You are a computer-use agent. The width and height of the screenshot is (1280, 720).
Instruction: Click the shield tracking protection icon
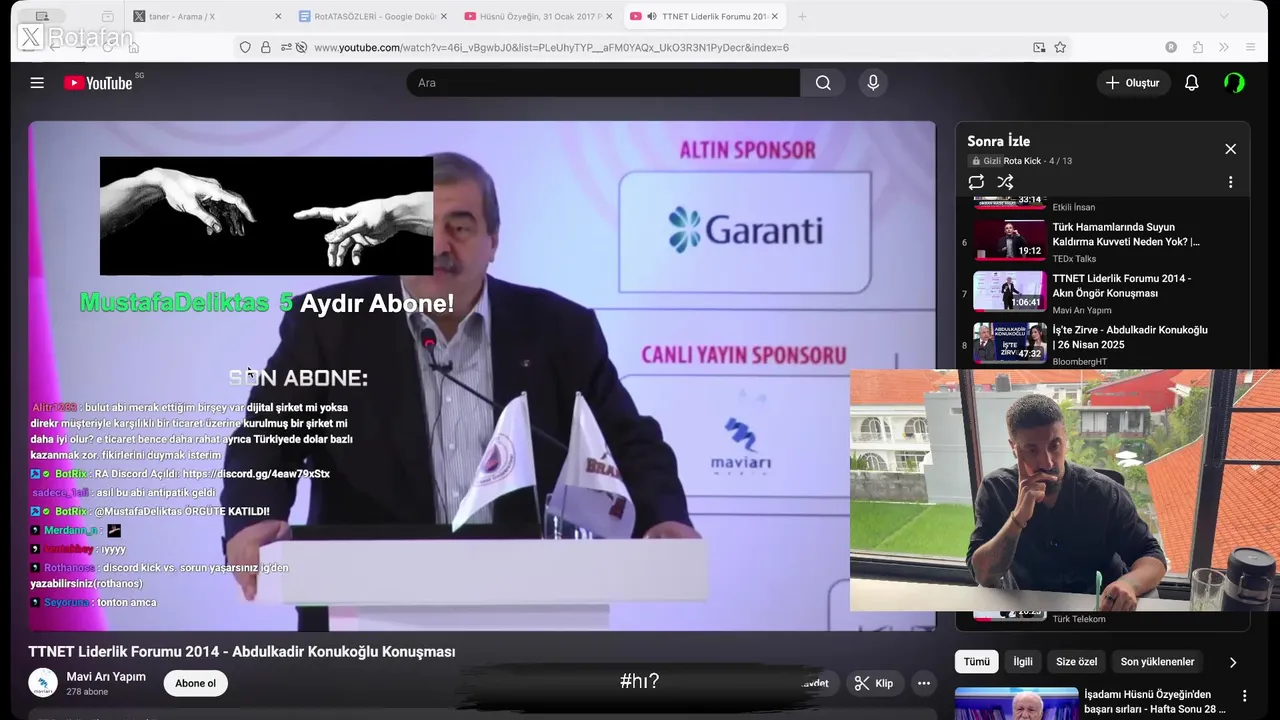pos(245,47)
